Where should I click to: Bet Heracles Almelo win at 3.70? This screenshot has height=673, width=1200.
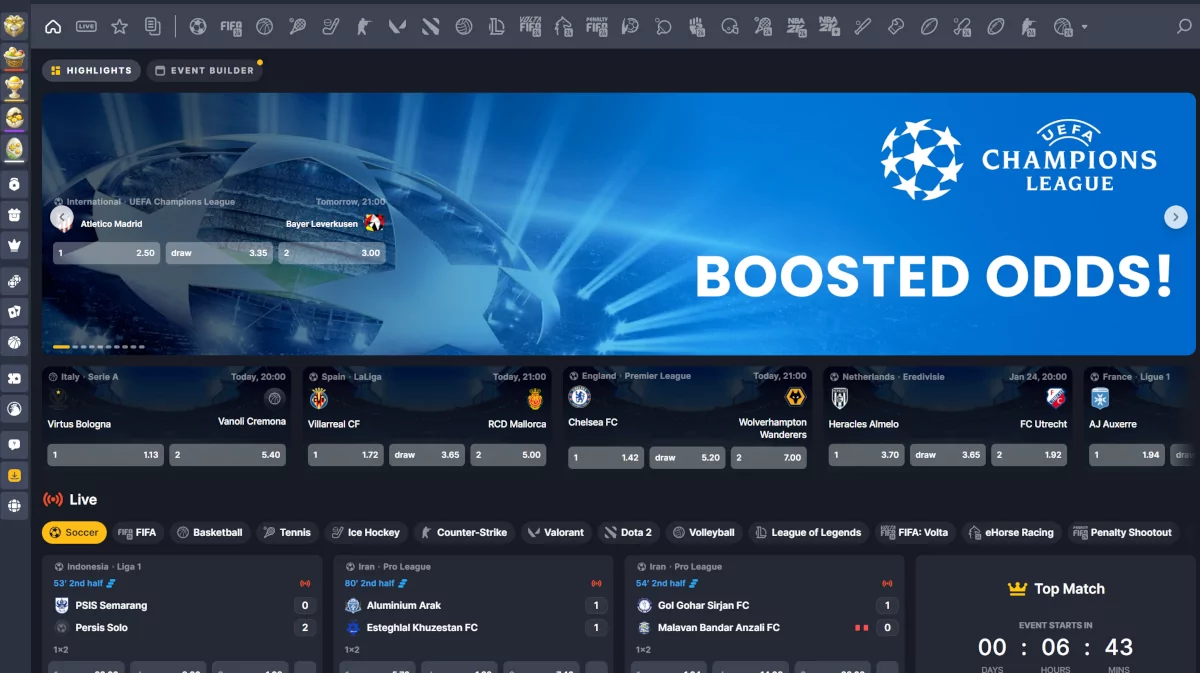[x=866, y=455]
